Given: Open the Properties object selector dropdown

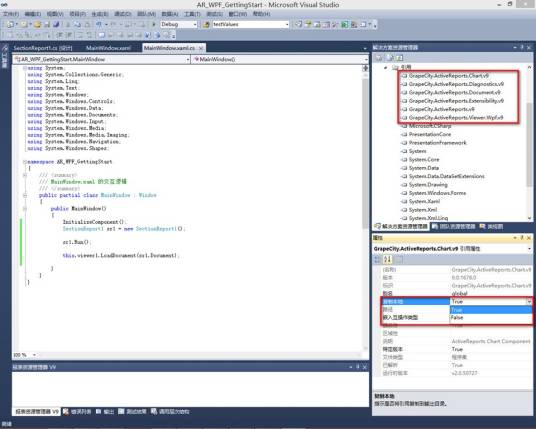Looking at the screenshot, I should pos(530,249).
